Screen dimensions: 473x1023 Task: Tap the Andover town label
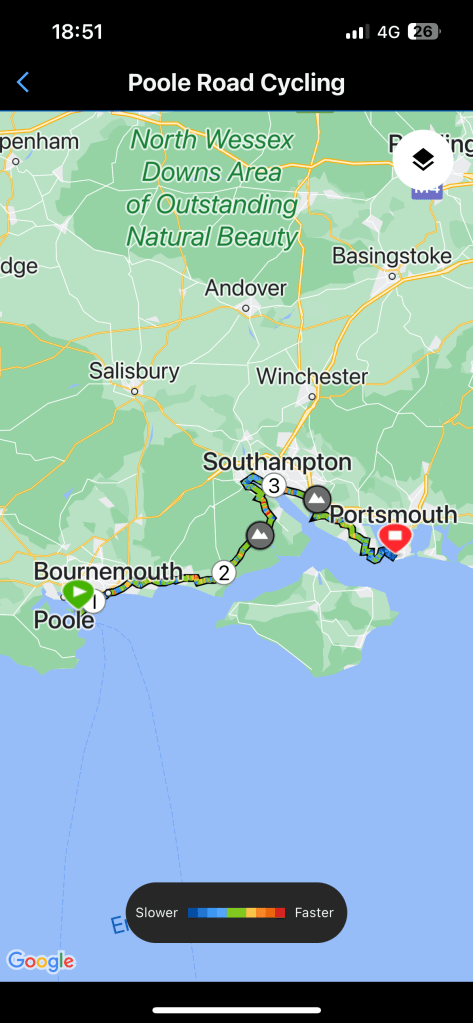coord(245,288)
